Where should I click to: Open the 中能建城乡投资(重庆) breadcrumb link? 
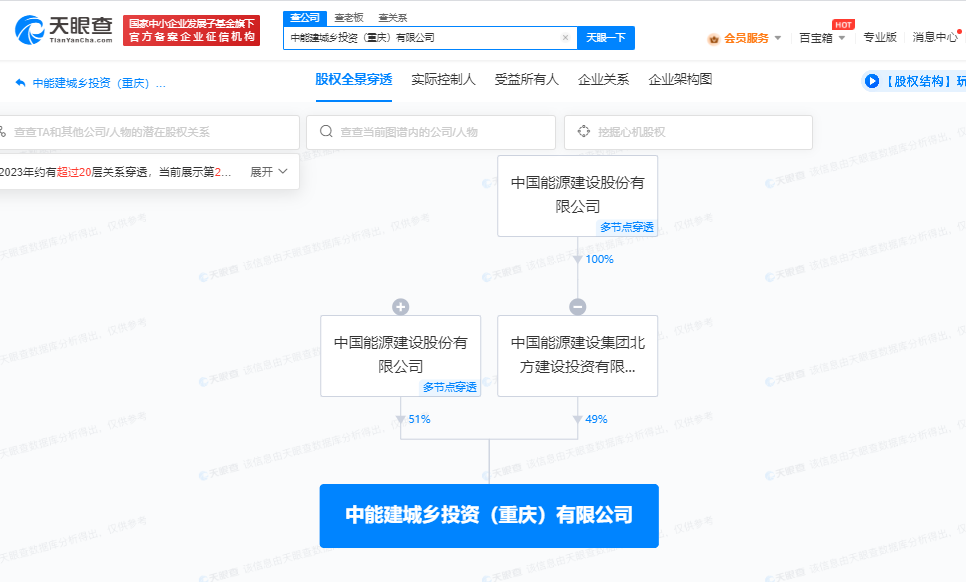coord(99,83)
